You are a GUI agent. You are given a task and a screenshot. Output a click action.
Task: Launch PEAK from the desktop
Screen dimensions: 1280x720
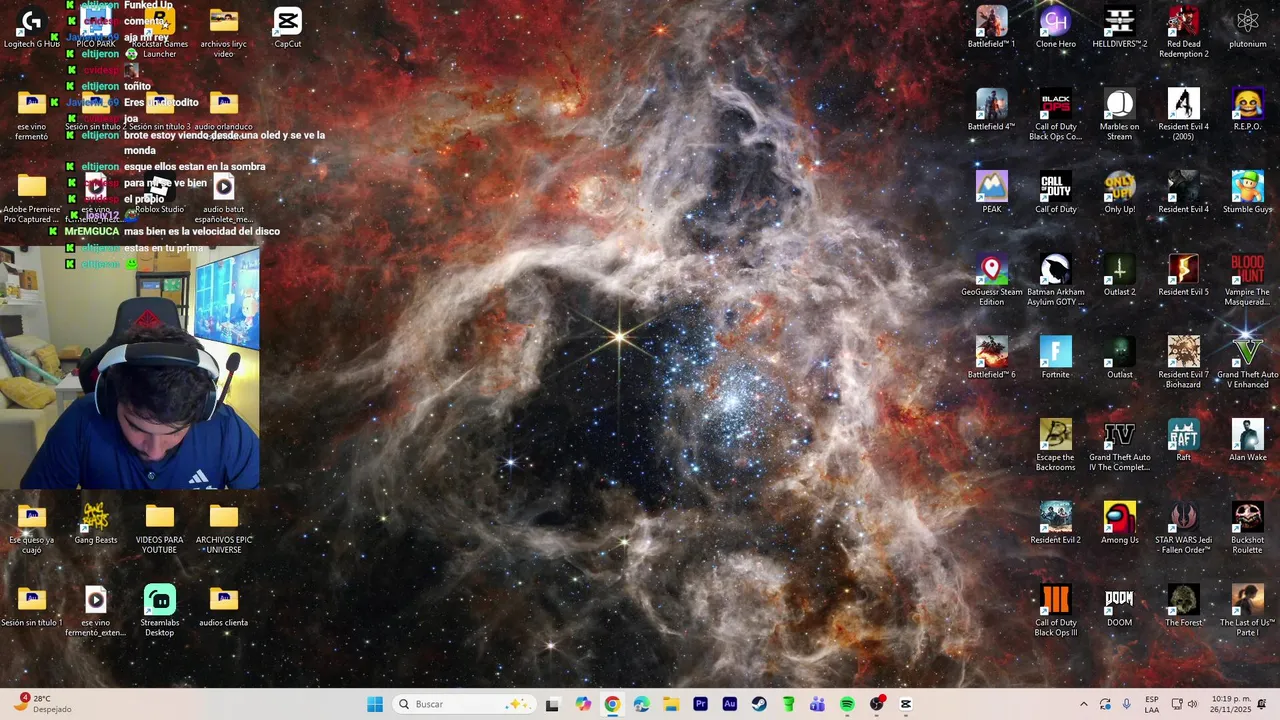992,193
